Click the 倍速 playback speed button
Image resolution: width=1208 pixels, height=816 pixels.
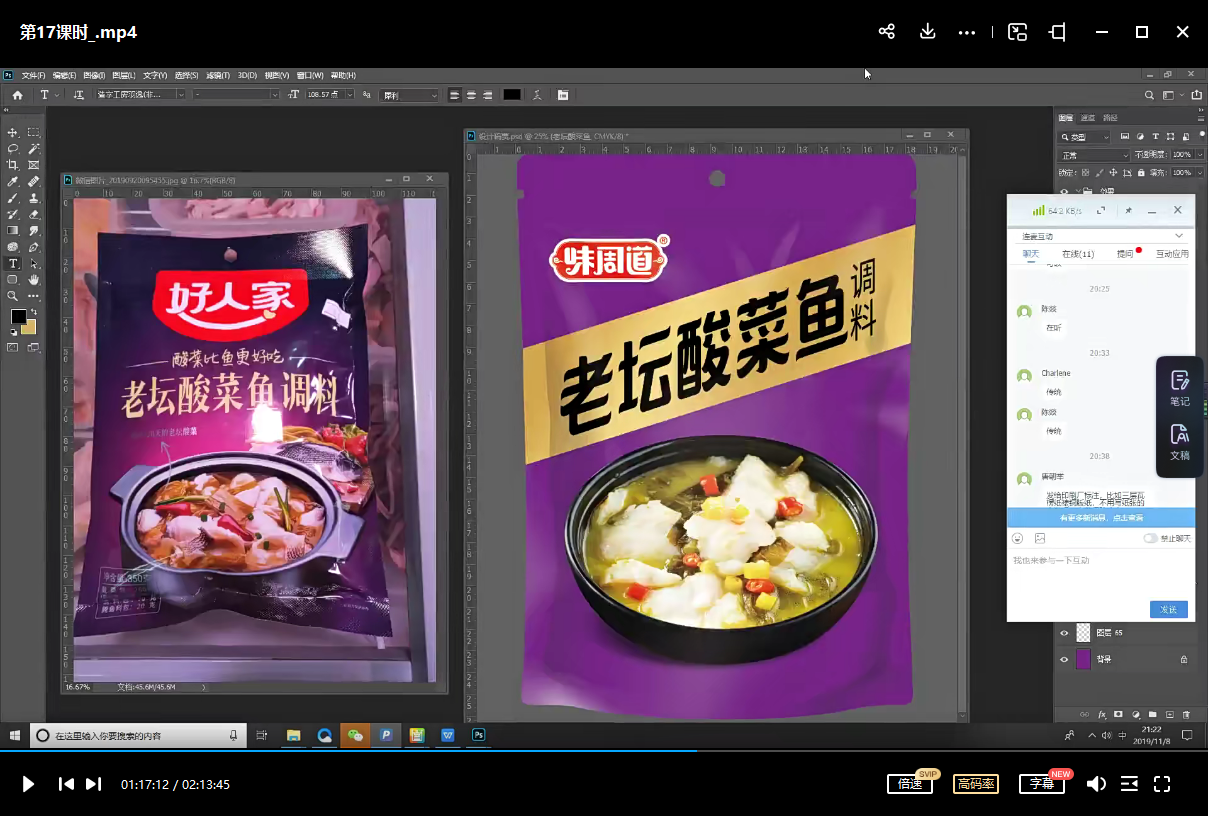[x=910, y=784]
